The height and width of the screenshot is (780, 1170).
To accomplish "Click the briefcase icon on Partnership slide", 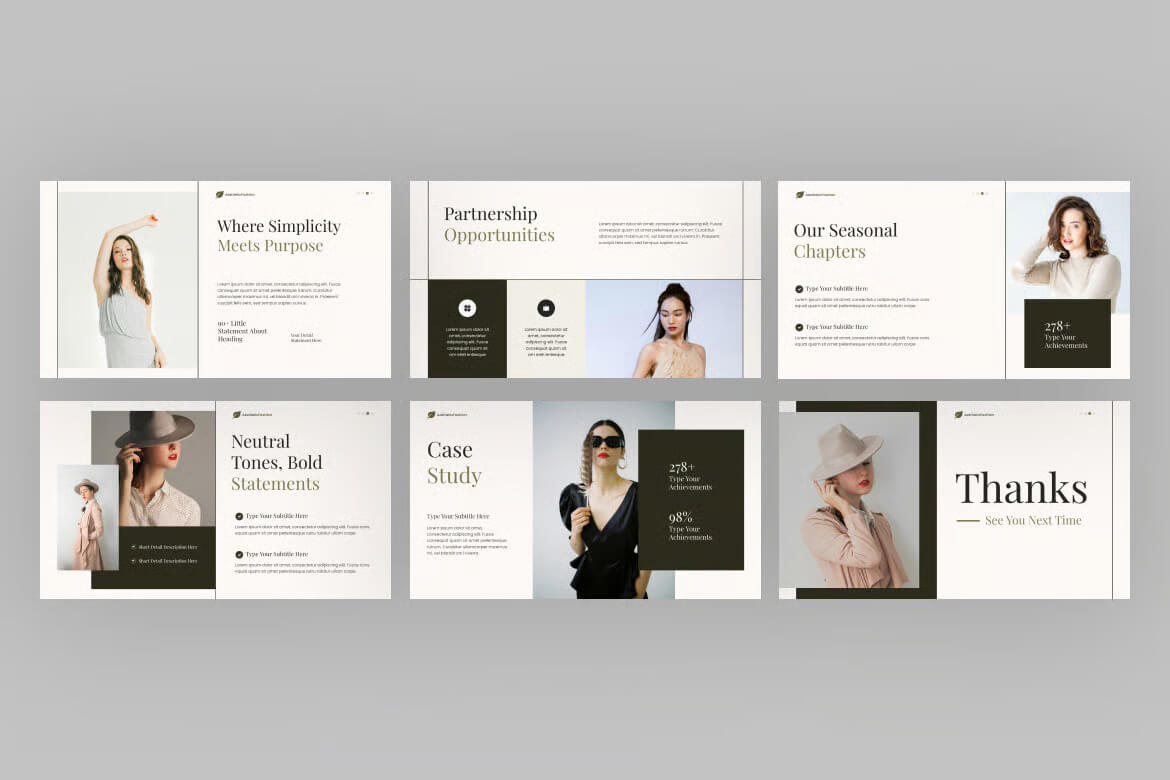I will coord(546,308).
